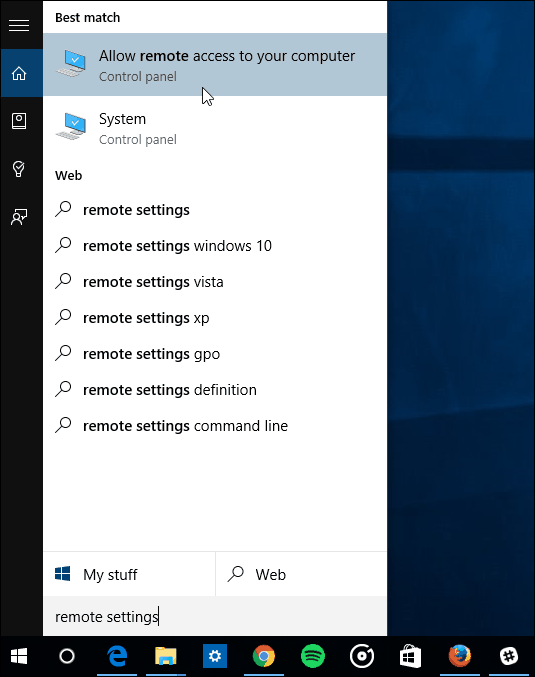The image size is (535, 677).
Task: Open the Cortana hamburger menu
Action: click(19, 25)
